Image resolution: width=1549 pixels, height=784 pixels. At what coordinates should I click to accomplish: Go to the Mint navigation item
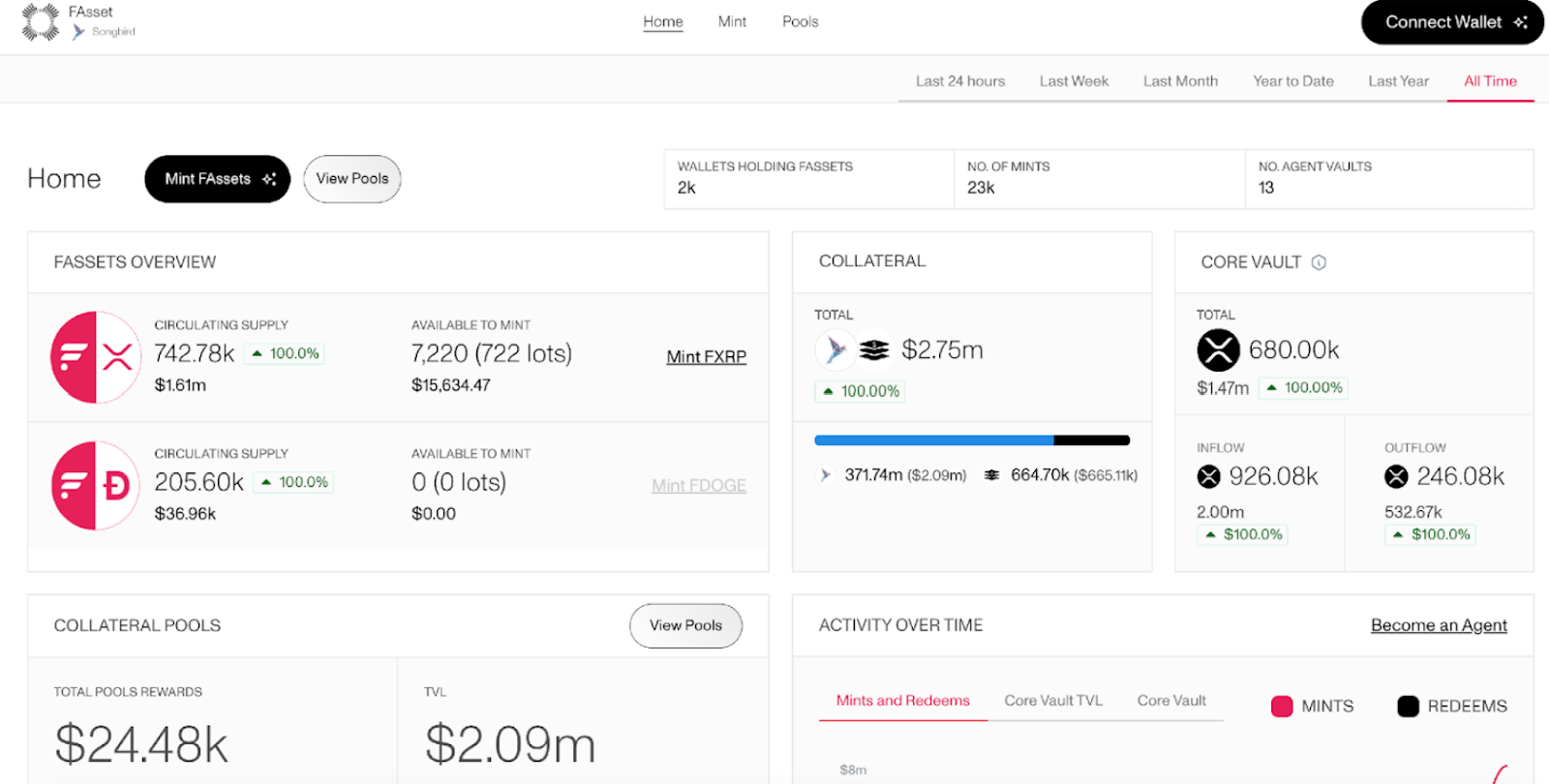click(x=732, y=21)
